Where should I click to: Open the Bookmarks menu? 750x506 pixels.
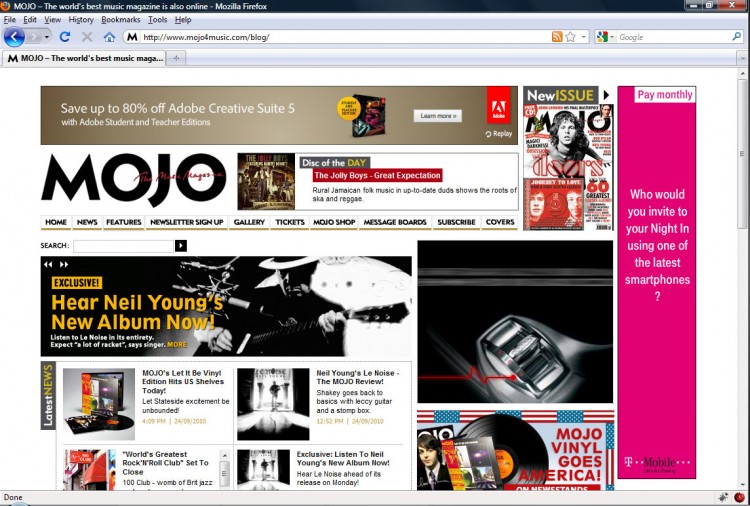tap(121, 20)
